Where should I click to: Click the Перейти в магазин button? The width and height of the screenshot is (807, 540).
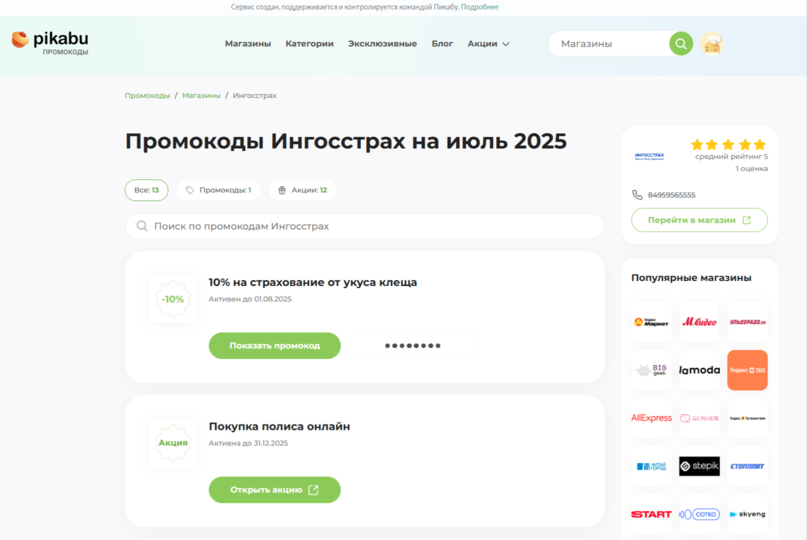tap(699, 220)
